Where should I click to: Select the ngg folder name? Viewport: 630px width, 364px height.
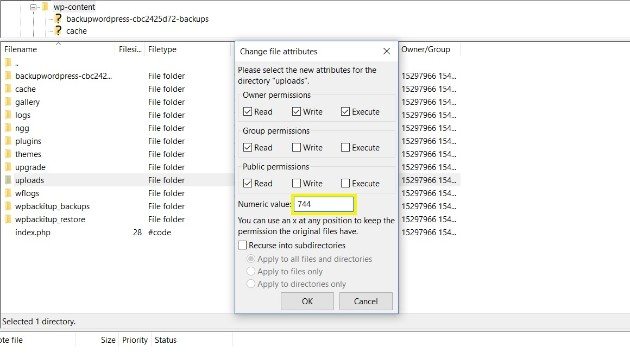pos(22,128)
